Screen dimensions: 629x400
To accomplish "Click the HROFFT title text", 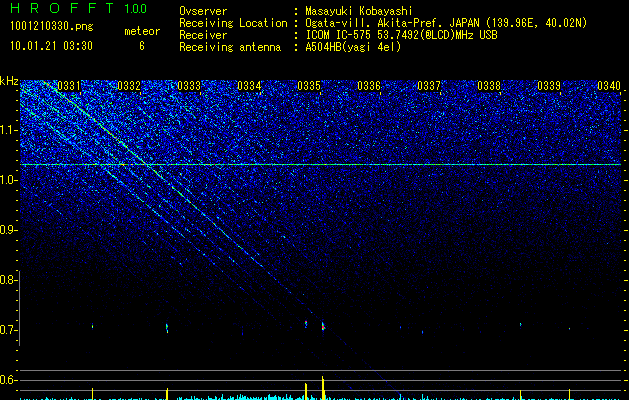I will [62, 8].
